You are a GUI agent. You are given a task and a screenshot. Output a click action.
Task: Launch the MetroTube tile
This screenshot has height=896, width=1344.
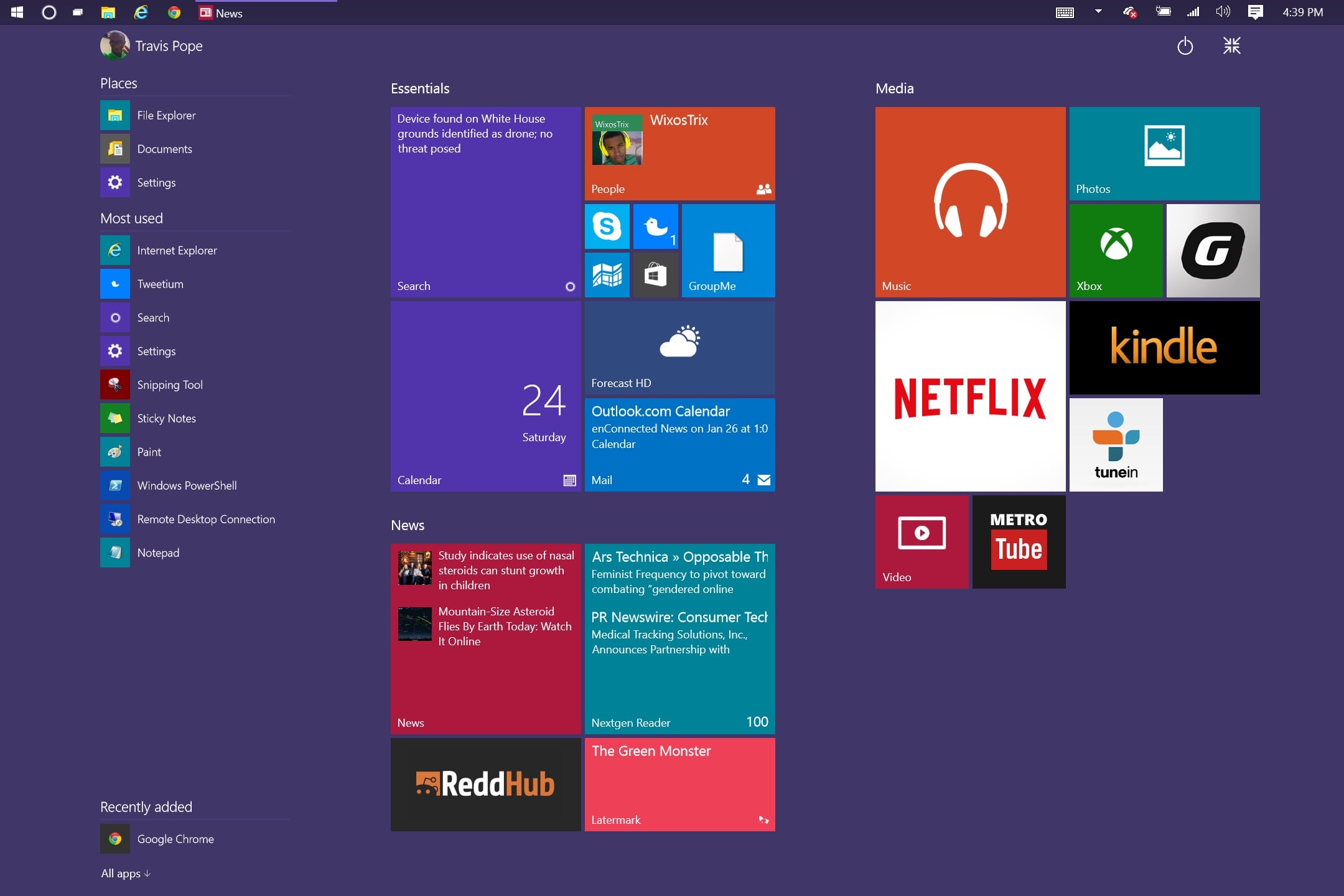[1018, 541]
